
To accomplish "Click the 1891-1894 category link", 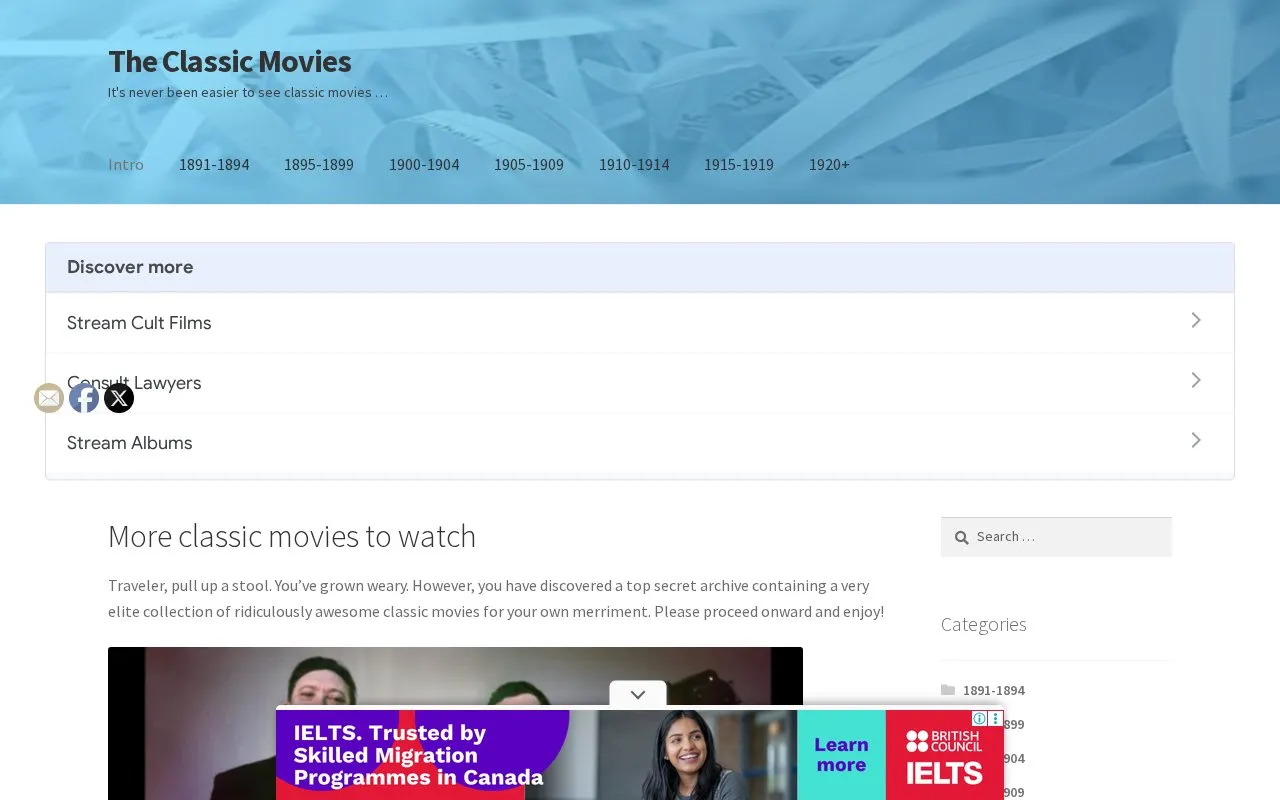I will click(994, 690).
